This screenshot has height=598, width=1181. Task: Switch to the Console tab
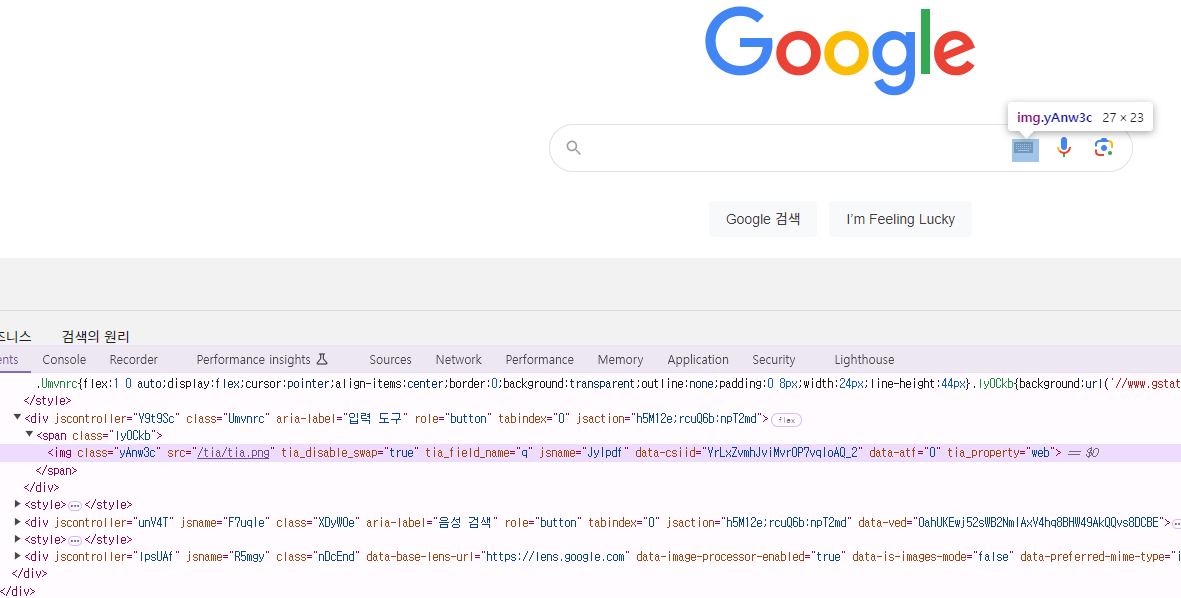64,360
